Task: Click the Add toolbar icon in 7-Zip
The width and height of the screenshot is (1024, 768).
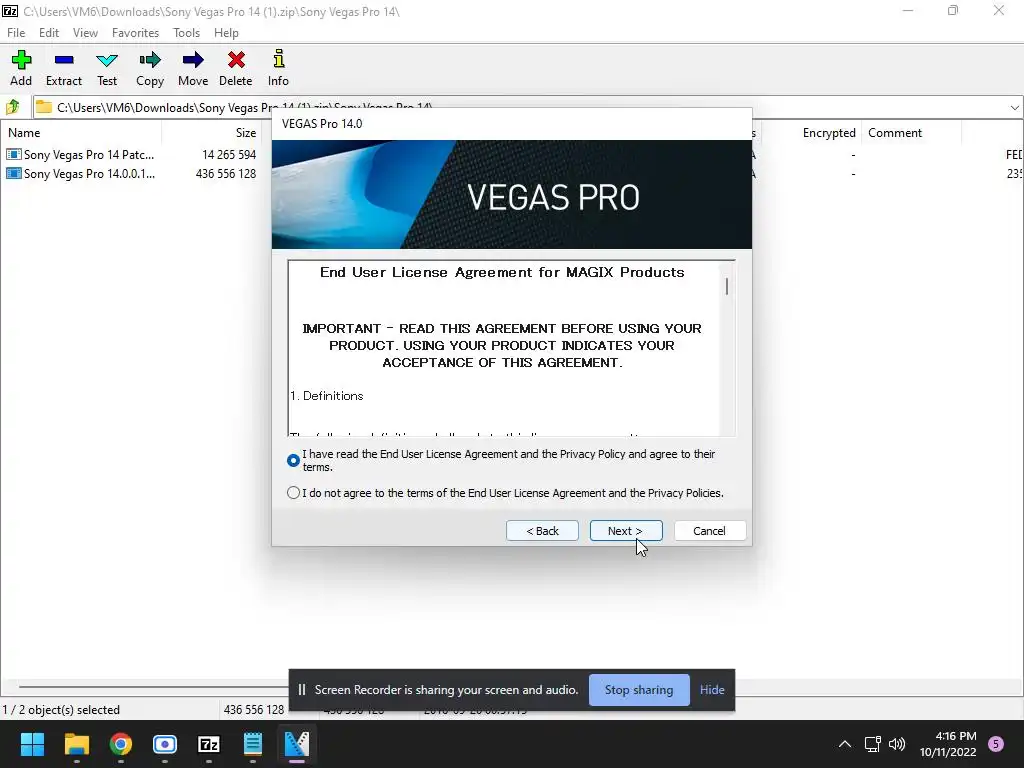Action: (21, 61)
